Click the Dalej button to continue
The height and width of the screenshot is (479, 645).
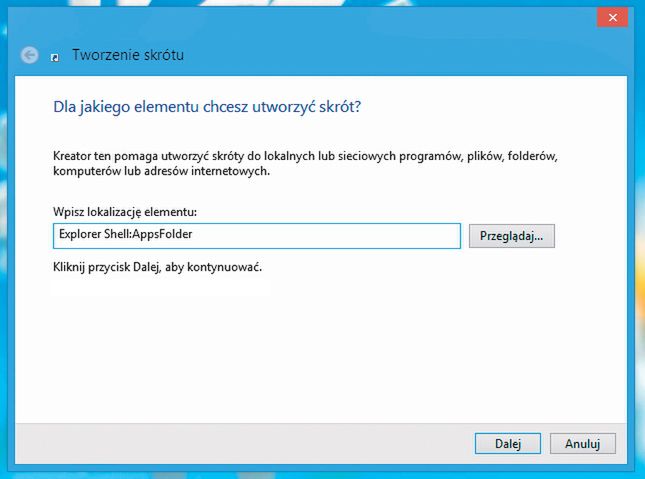pyautogui.click(x=508, y=444)
